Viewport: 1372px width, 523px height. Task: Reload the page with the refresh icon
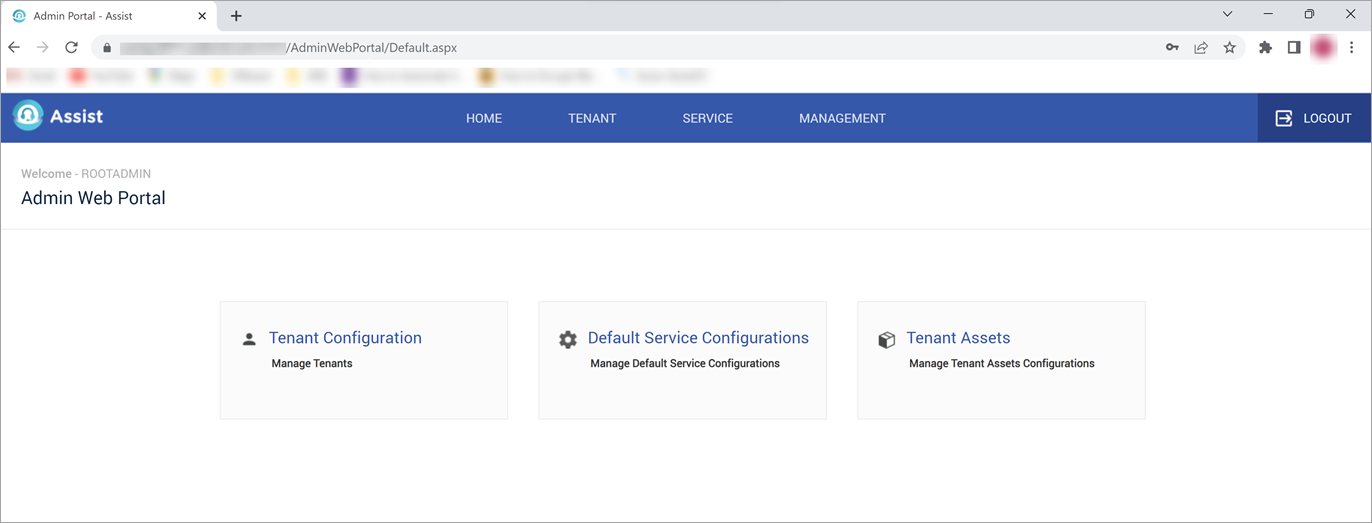pyautogui.click(x=71, y=47)
